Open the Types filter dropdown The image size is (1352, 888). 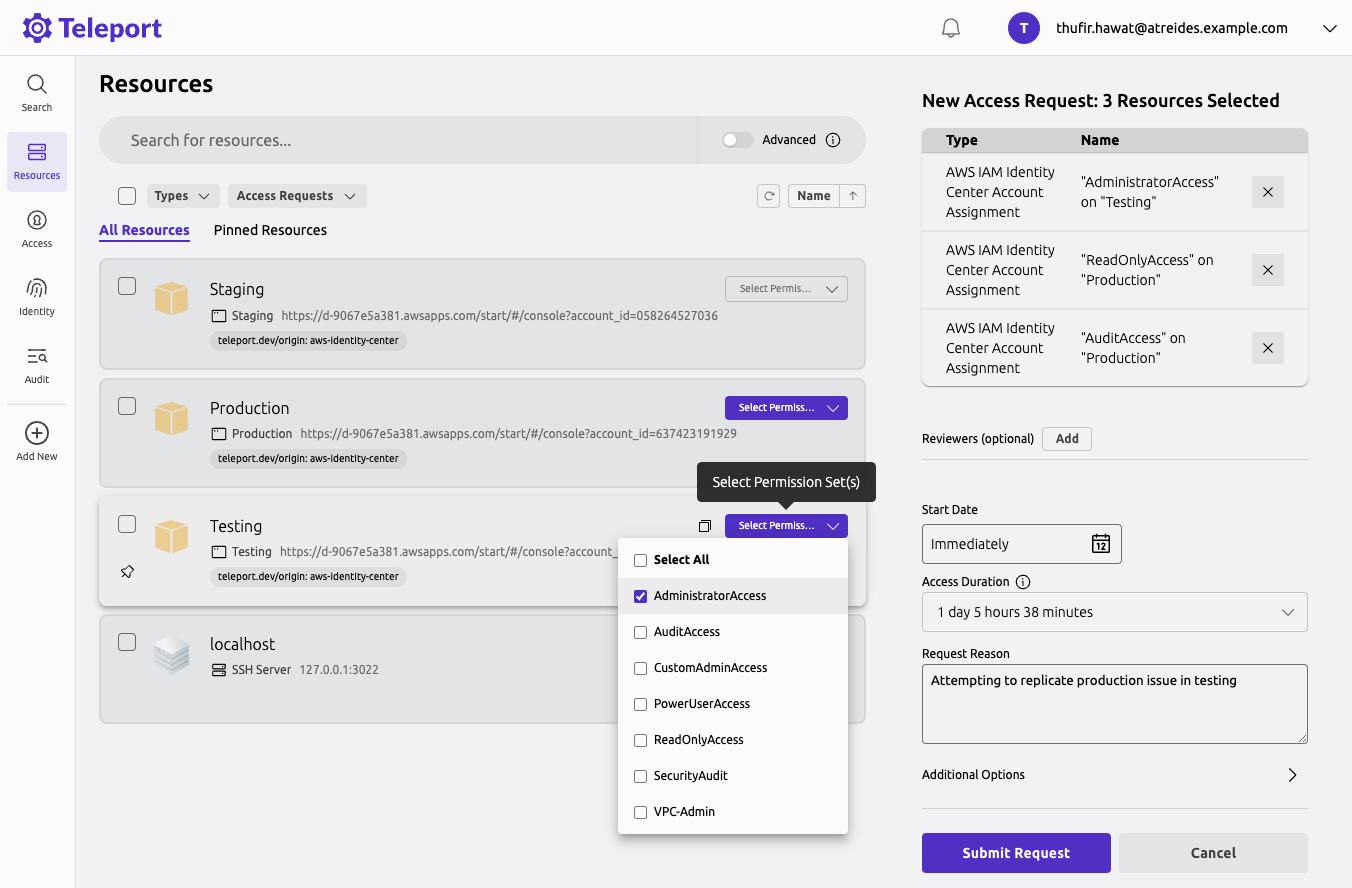(182, 195)
